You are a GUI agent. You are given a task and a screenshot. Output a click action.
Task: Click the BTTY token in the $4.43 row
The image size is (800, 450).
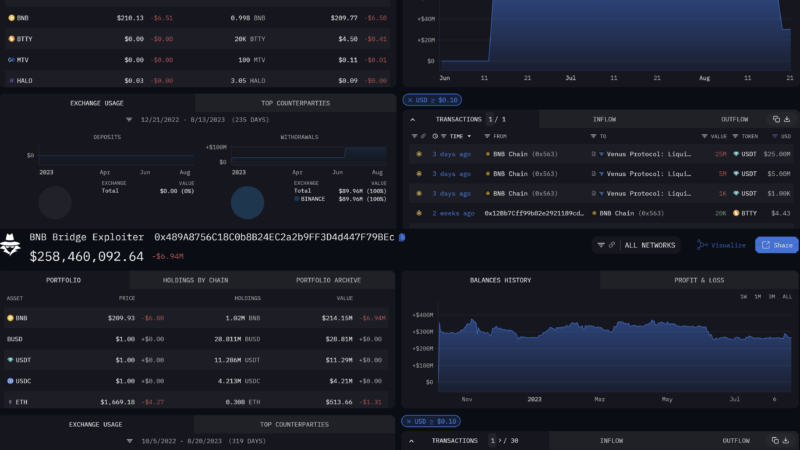tap(745, 213)
